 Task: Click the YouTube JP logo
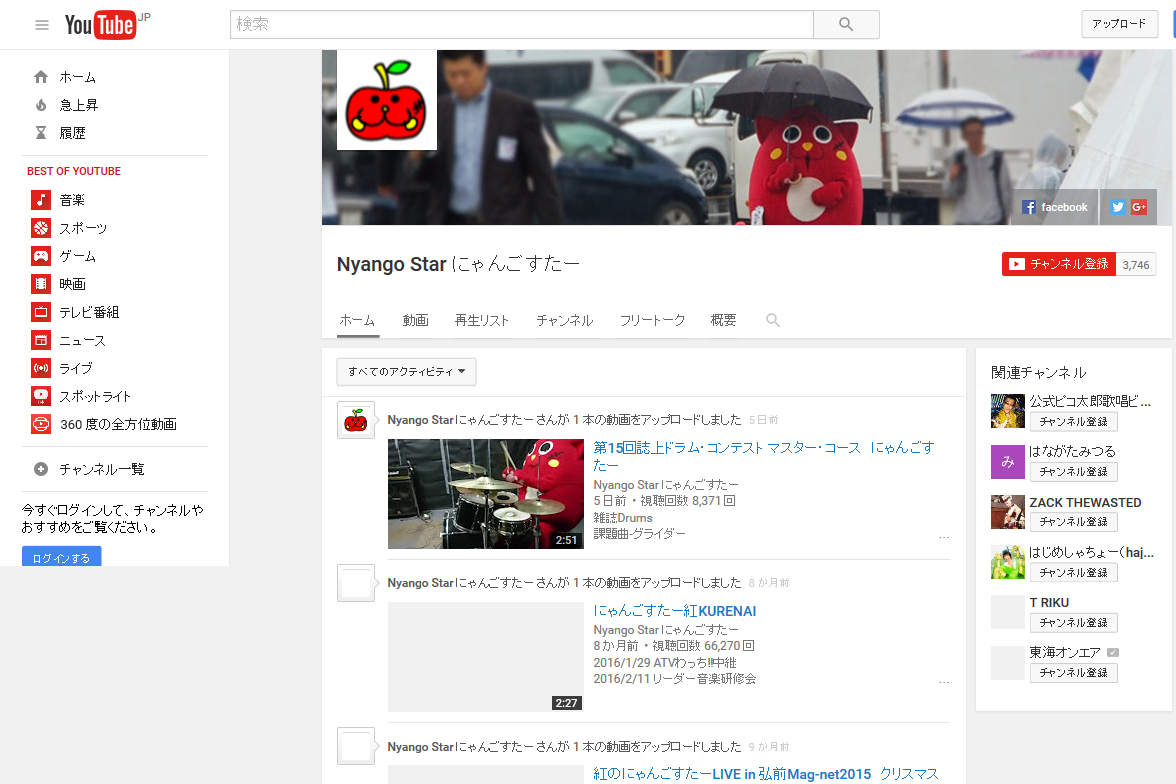[106, 25]
